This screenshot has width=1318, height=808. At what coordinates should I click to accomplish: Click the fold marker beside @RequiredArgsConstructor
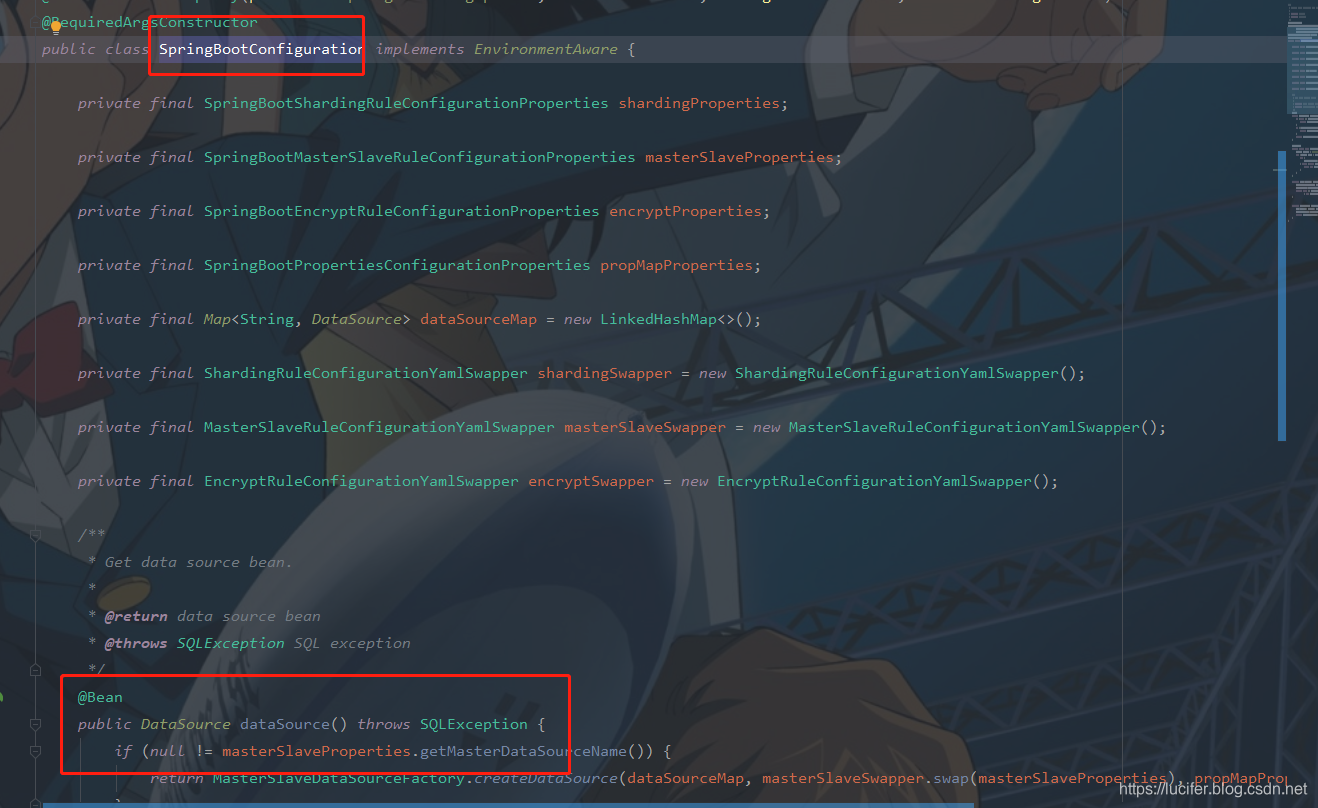coord(35,22)
